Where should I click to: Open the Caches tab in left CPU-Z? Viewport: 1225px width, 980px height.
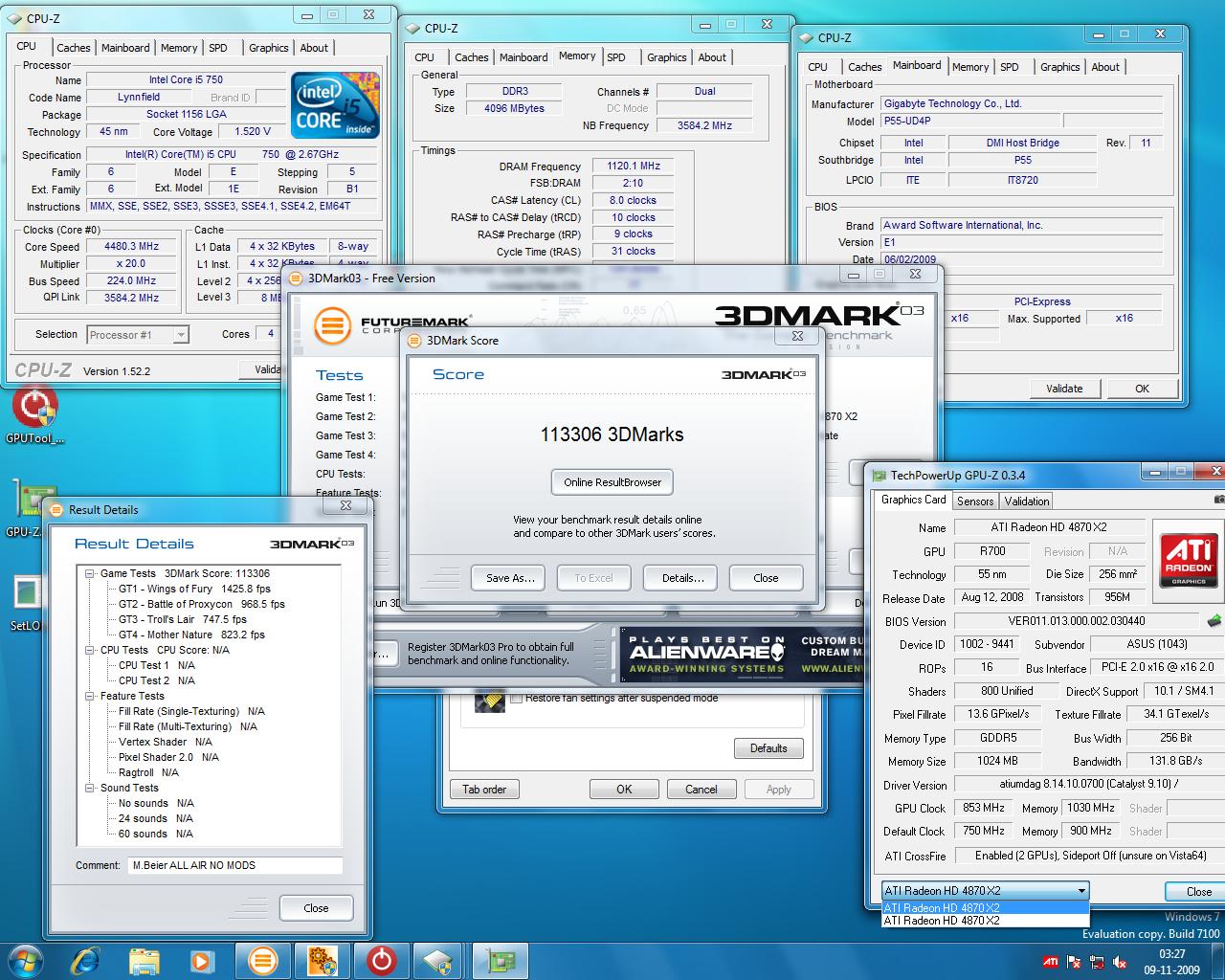73,48
